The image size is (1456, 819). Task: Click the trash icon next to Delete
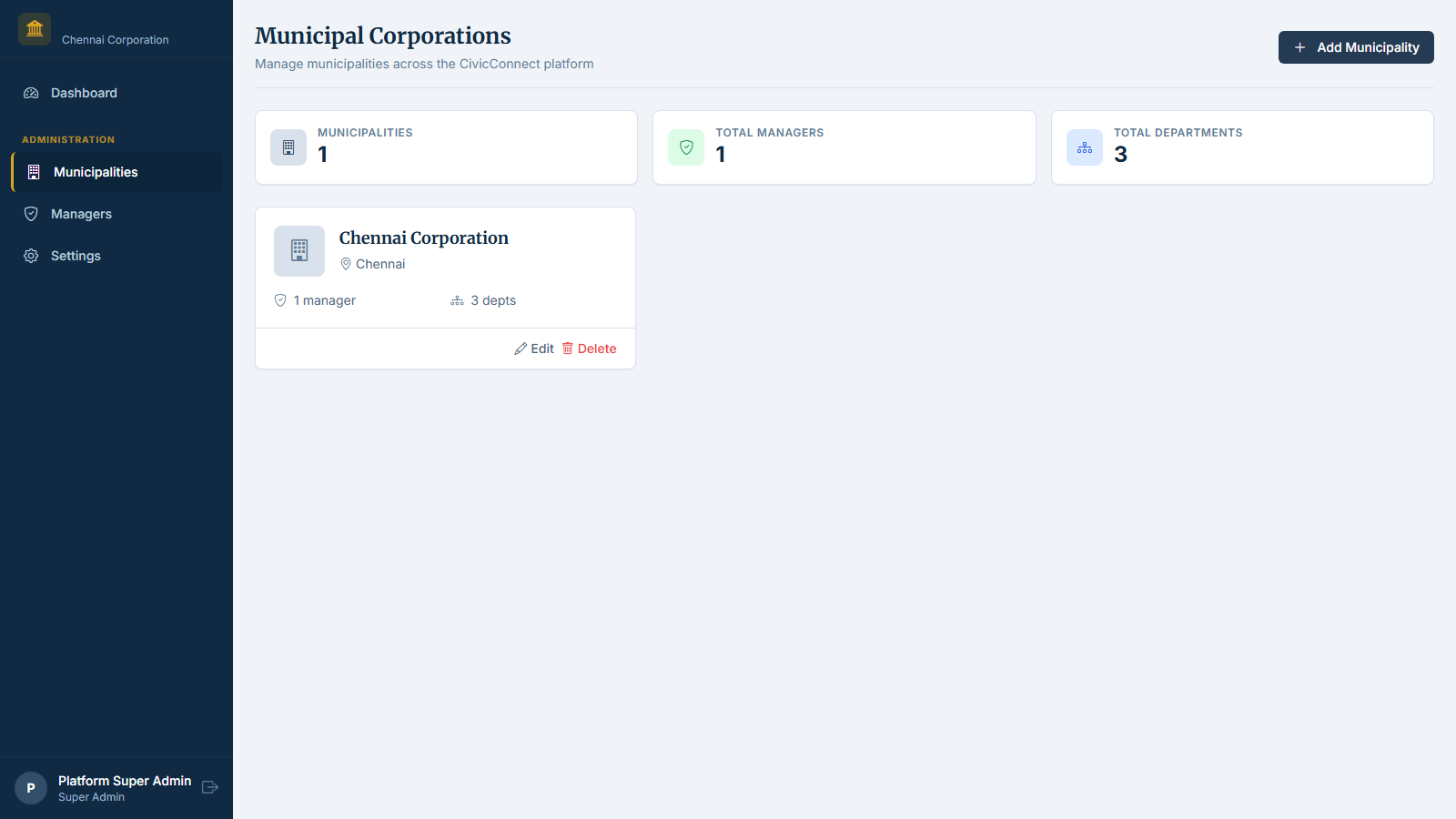point(566,348)
